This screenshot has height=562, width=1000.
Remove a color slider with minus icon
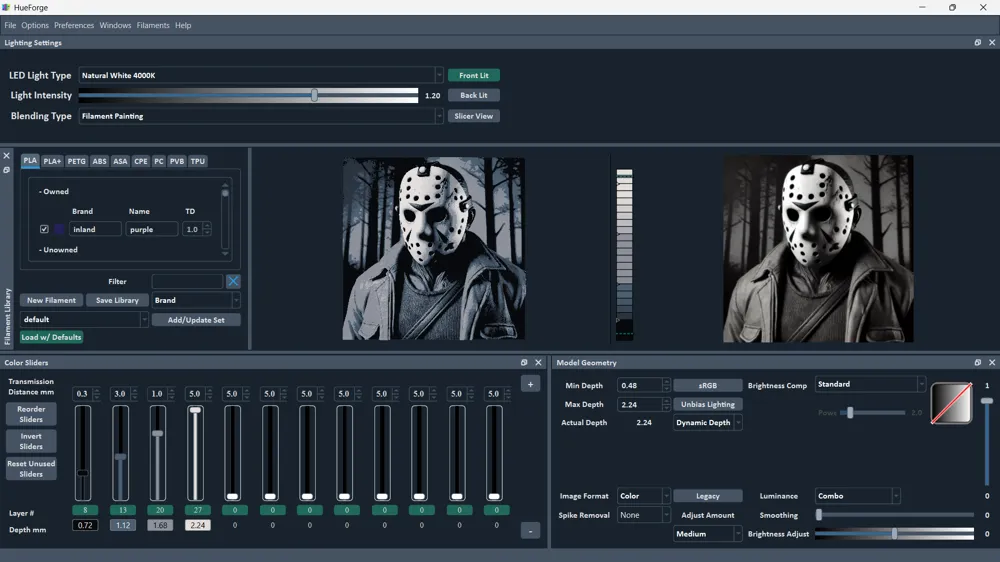point(531,531)
